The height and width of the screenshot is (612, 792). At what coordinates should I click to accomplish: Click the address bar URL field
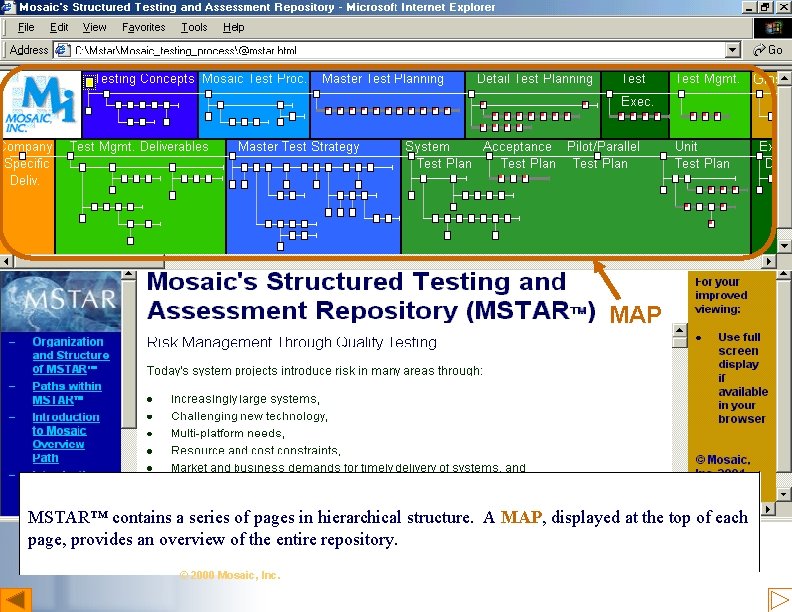pos(397,50)
